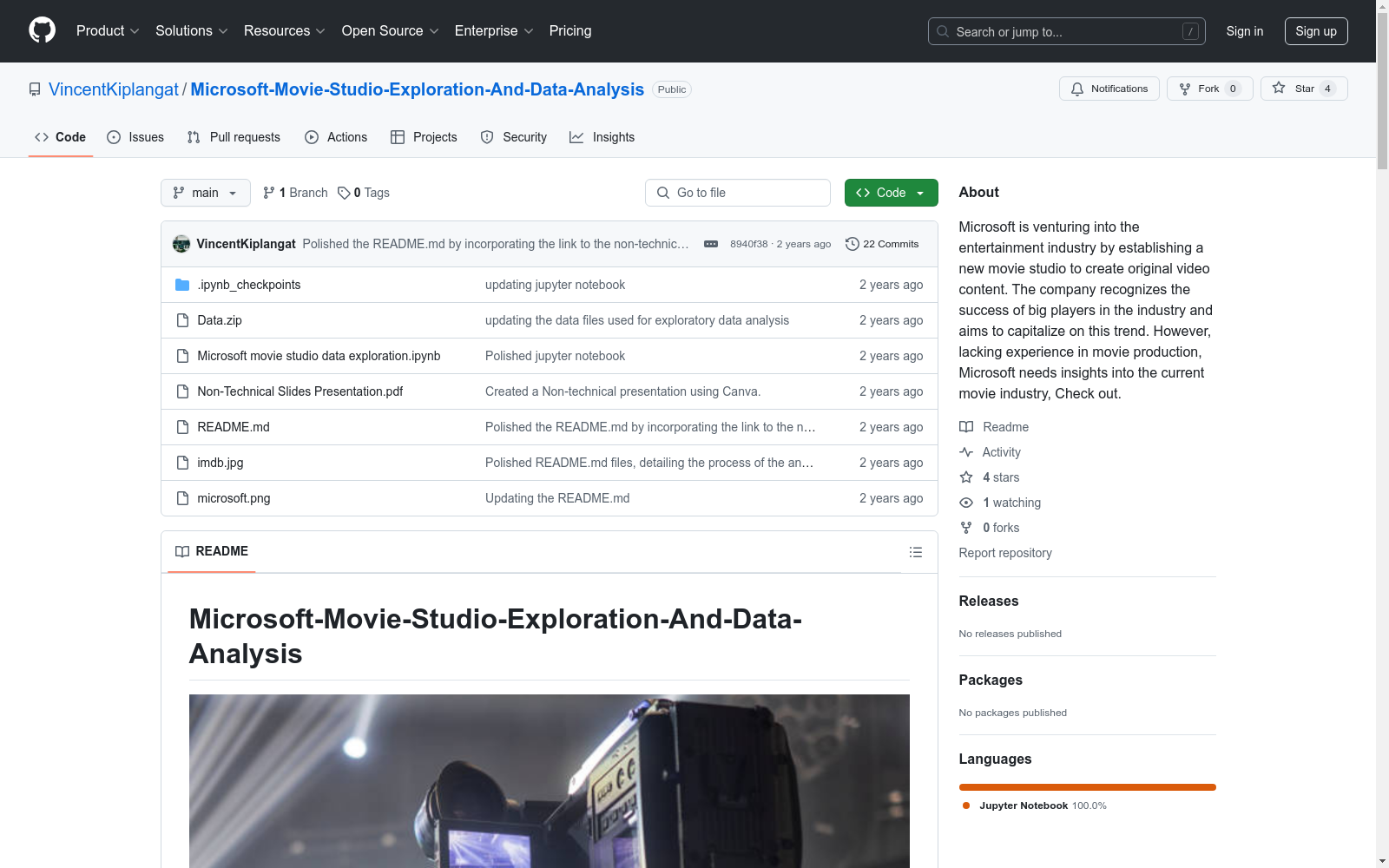Click the Sign up button
The width and height of the screenshot is (1389, 868).
pyautogui.click(x=1316, y=31)
